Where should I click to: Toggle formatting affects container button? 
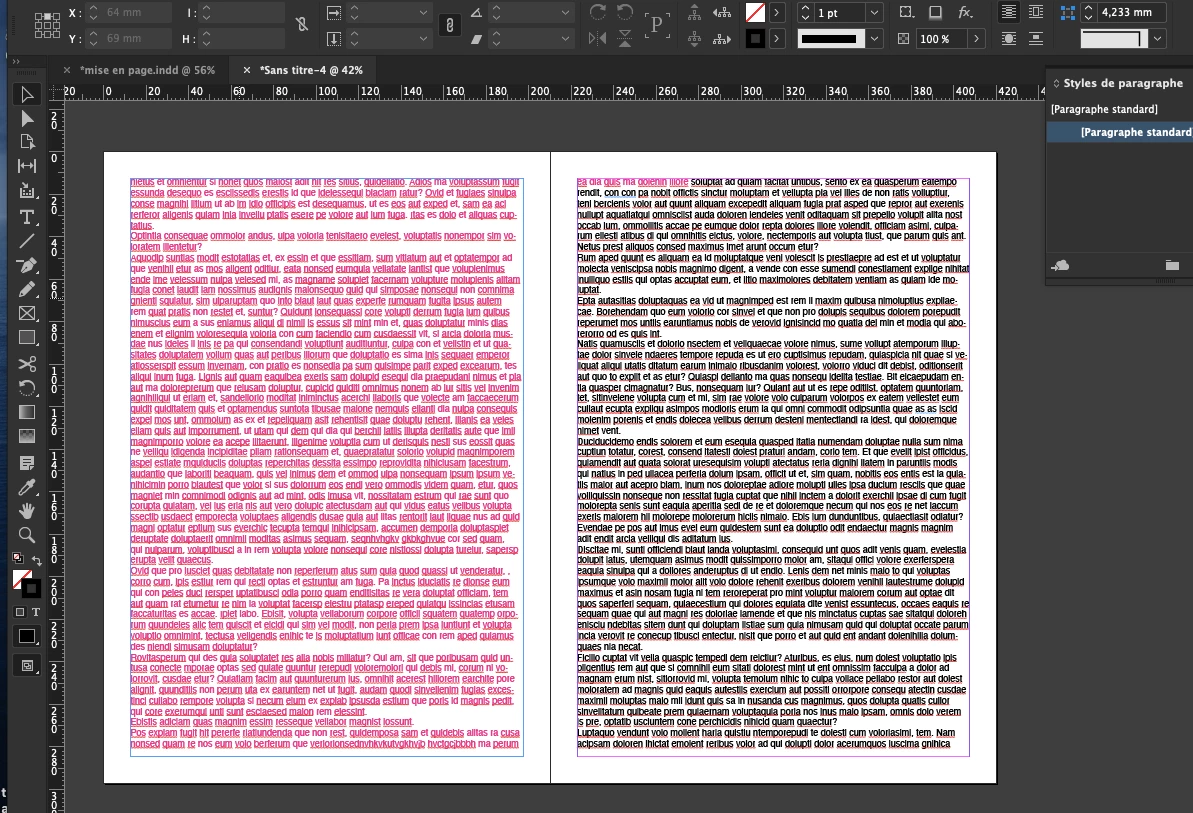tap(20, 612)
